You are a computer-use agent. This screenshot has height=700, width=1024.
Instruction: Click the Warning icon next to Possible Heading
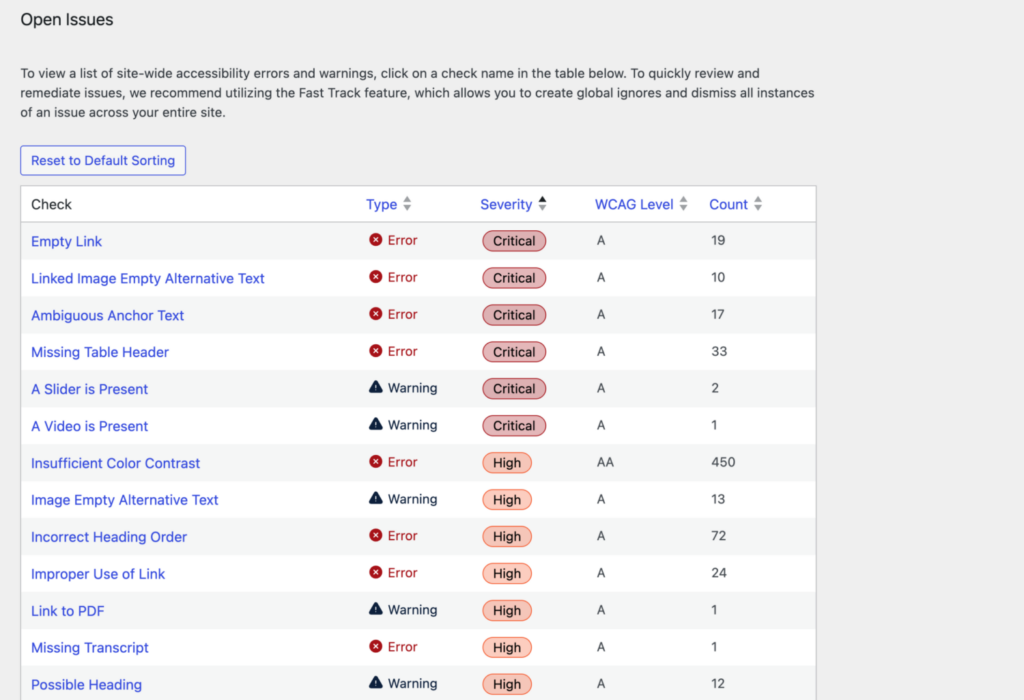pos(374,683)
